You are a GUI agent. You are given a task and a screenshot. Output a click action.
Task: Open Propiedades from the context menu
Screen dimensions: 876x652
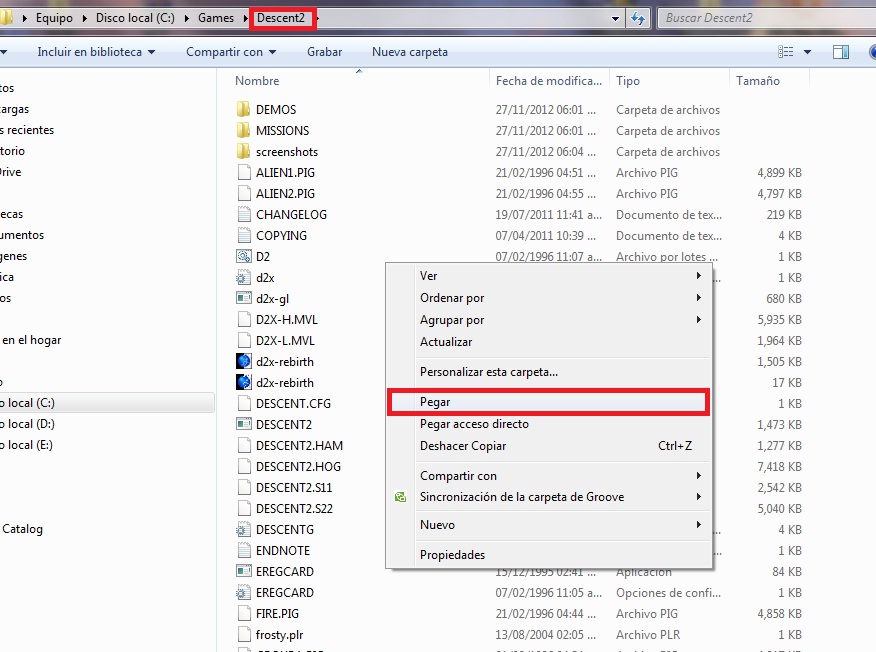point(453,555)
